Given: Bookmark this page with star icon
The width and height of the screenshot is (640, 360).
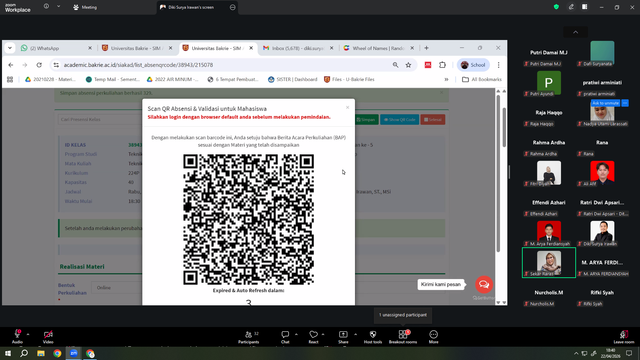Looking at the screenshot, I should [x=408, y=65].
